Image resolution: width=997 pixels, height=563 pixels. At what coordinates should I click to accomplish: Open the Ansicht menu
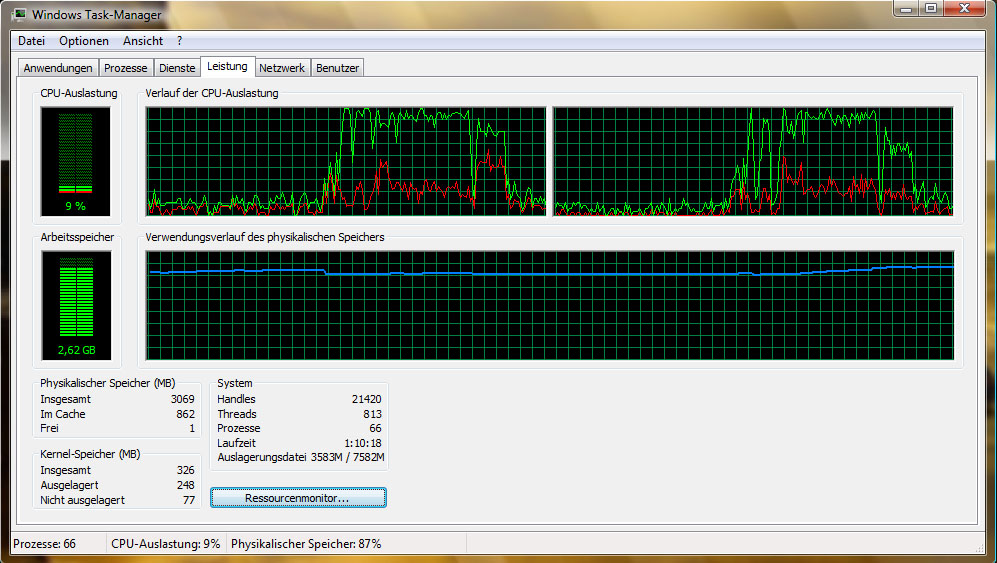pyautogui.click(x=143, y=41)
